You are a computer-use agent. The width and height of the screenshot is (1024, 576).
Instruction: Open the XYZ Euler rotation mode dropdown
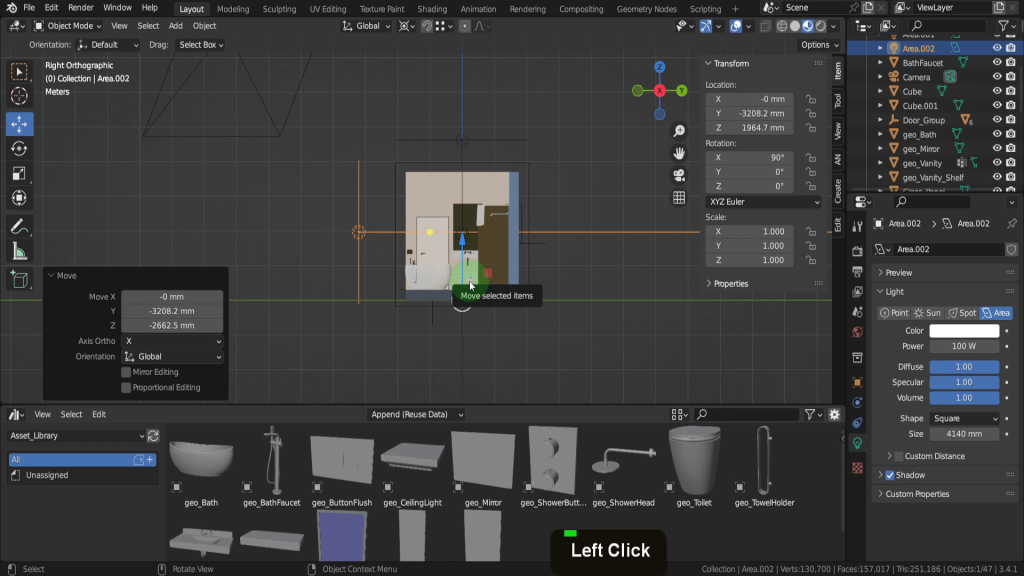tap(763, 201)
